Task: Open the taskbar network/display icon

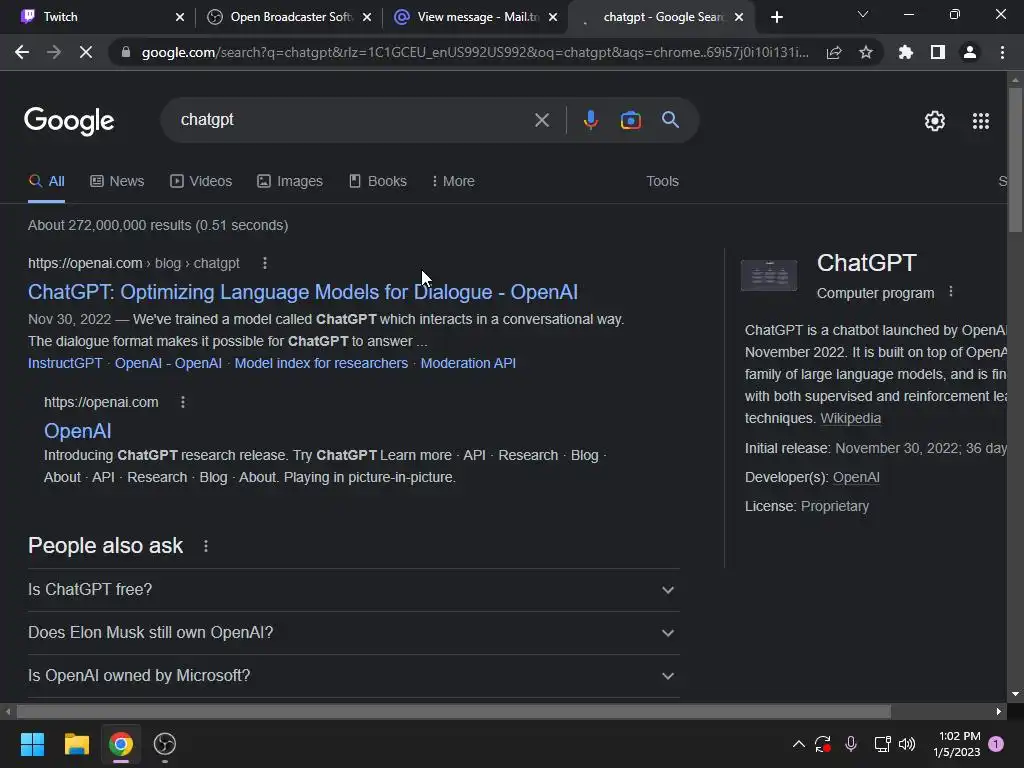Action: coord(882,744)
